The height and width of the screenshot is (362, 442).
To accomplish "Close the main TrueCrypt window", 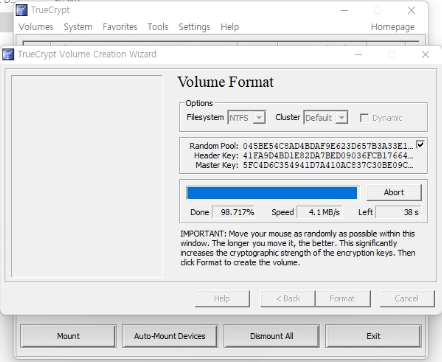I will click(411, 10).
